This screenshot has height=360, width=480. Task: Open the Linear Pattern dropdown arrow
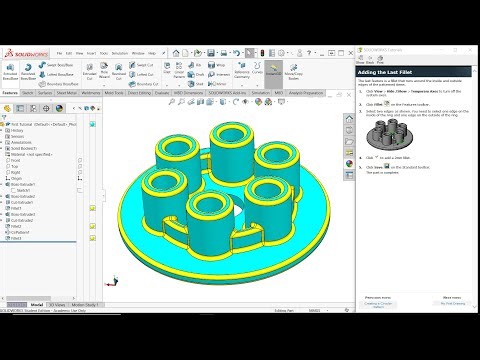pos(179,85)
